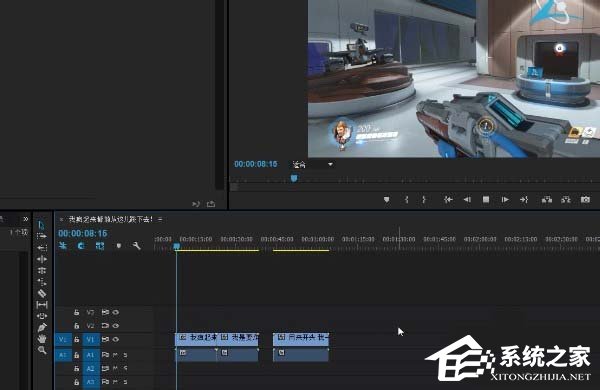Screen dimensions: 600x390
Task: Click timeline ruler playhead handle
Action: click(176, 246)
